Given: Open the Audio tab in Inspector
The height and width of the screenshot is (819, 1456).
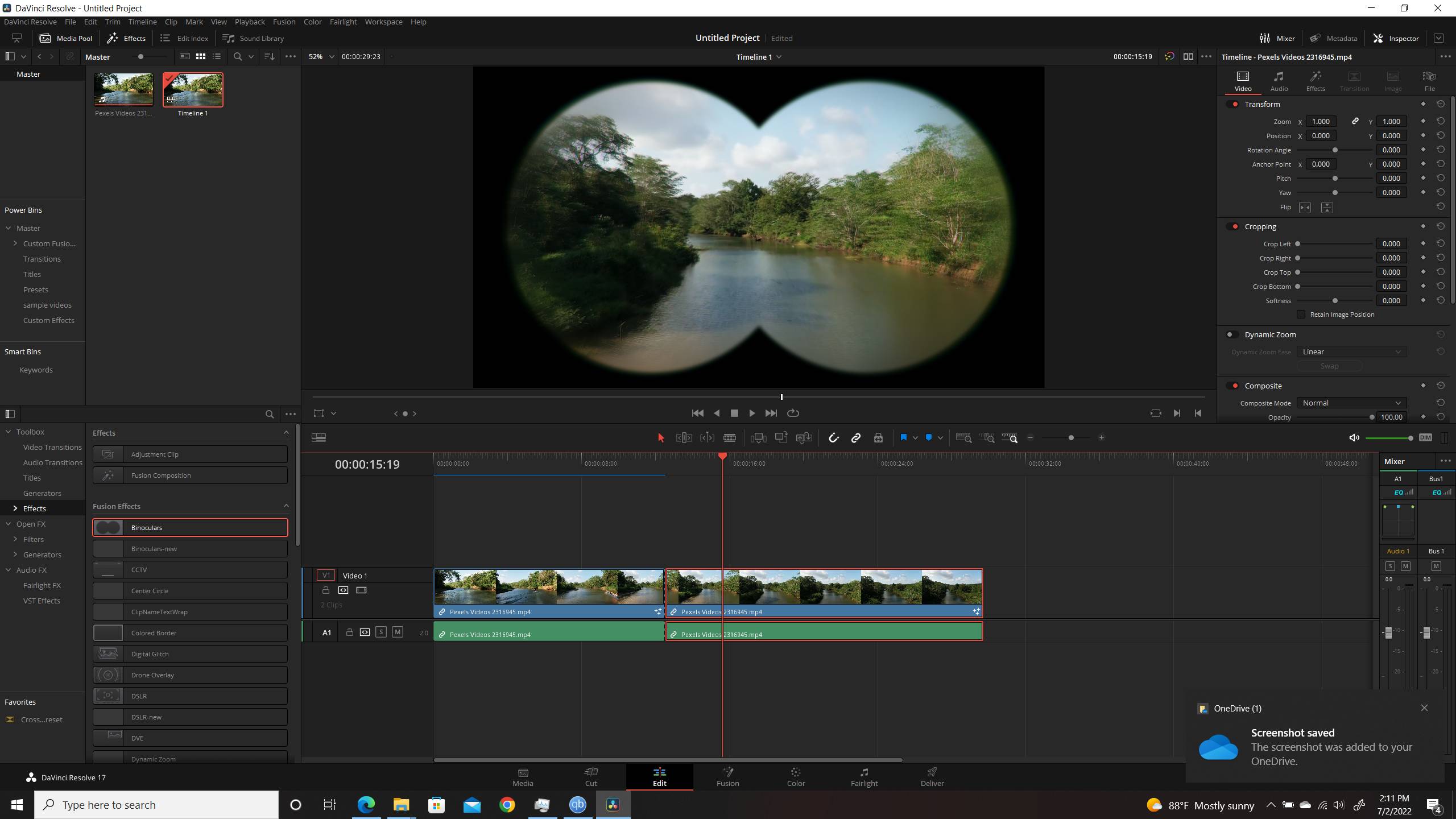Looking at the screenshot, I should [1279, 81].
